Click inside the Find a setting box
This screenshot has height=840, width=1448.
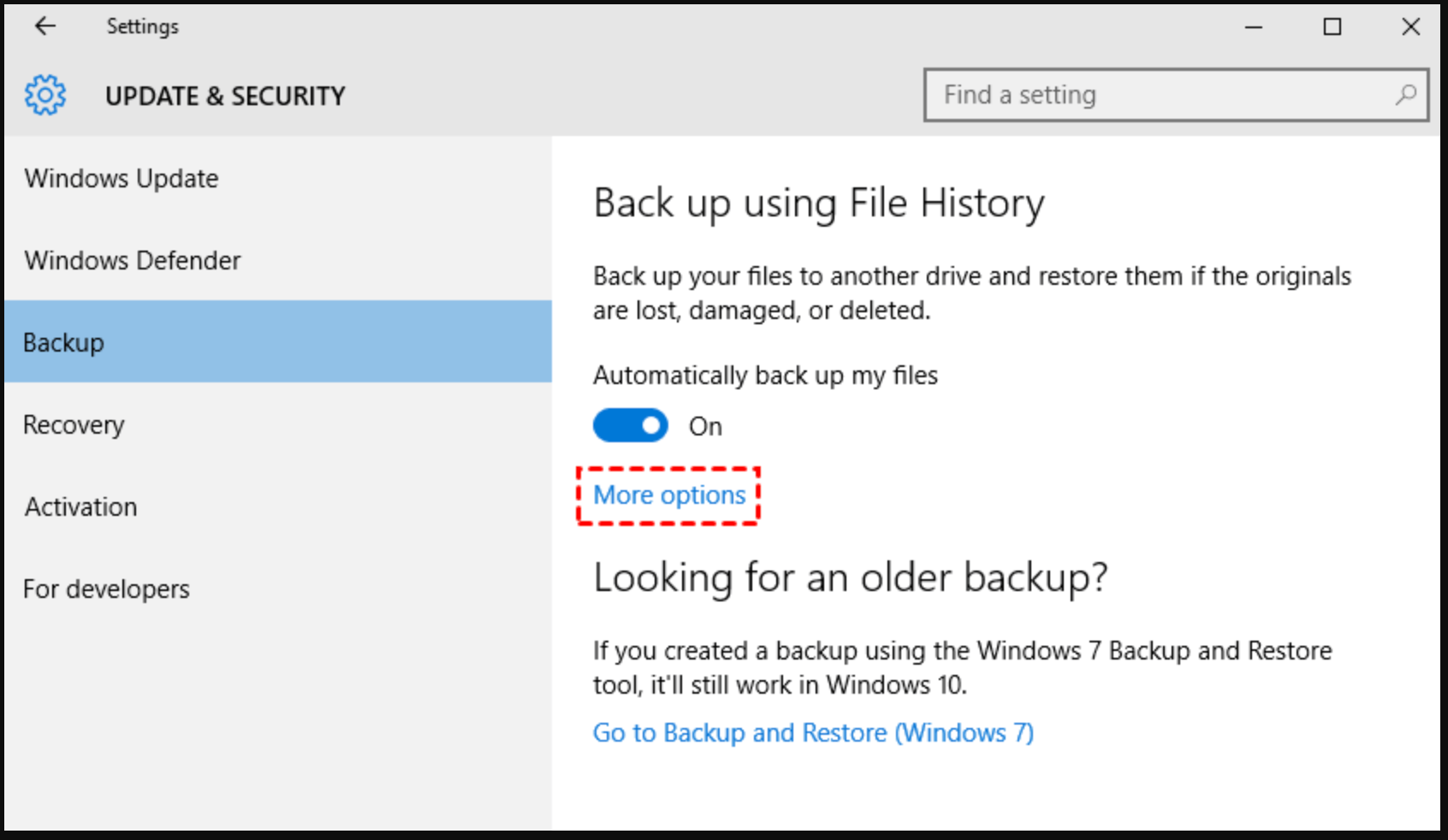1113,95
